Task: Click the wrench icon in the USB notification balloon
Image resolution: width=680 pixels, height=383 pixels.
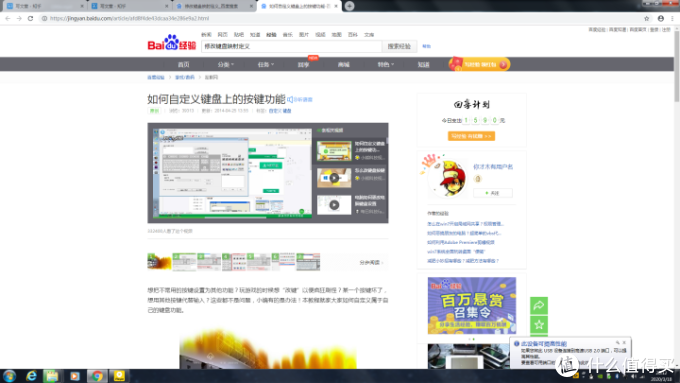Action: pos(618,343)
